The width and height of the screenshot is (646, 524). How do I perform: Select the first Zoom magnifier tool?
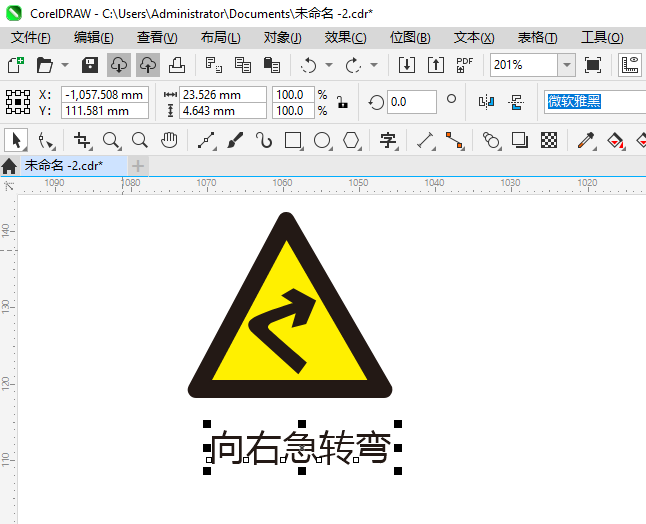tap(112, 140)
